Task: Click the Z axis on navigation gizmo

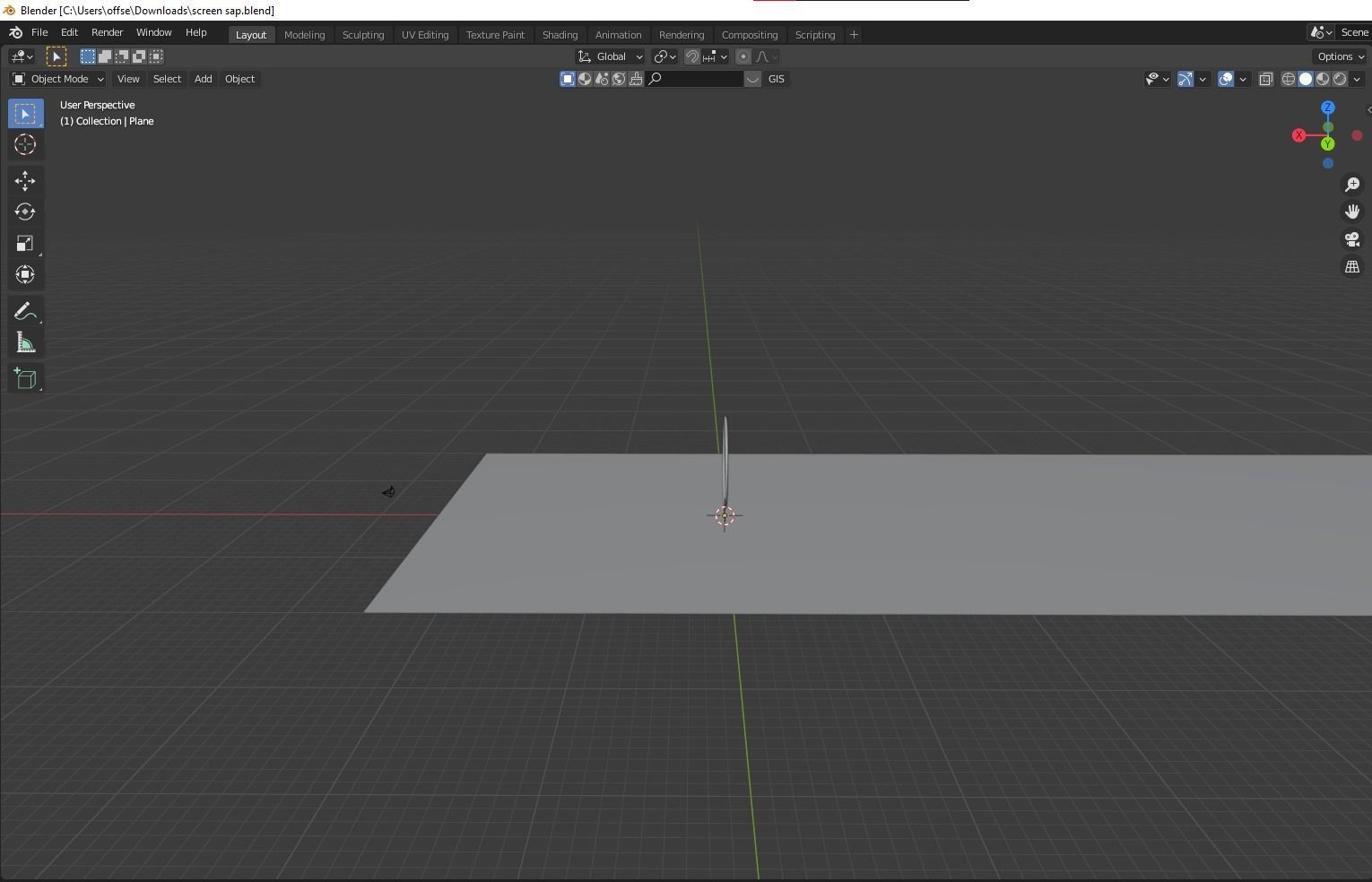Action: tap(1328, 108)
